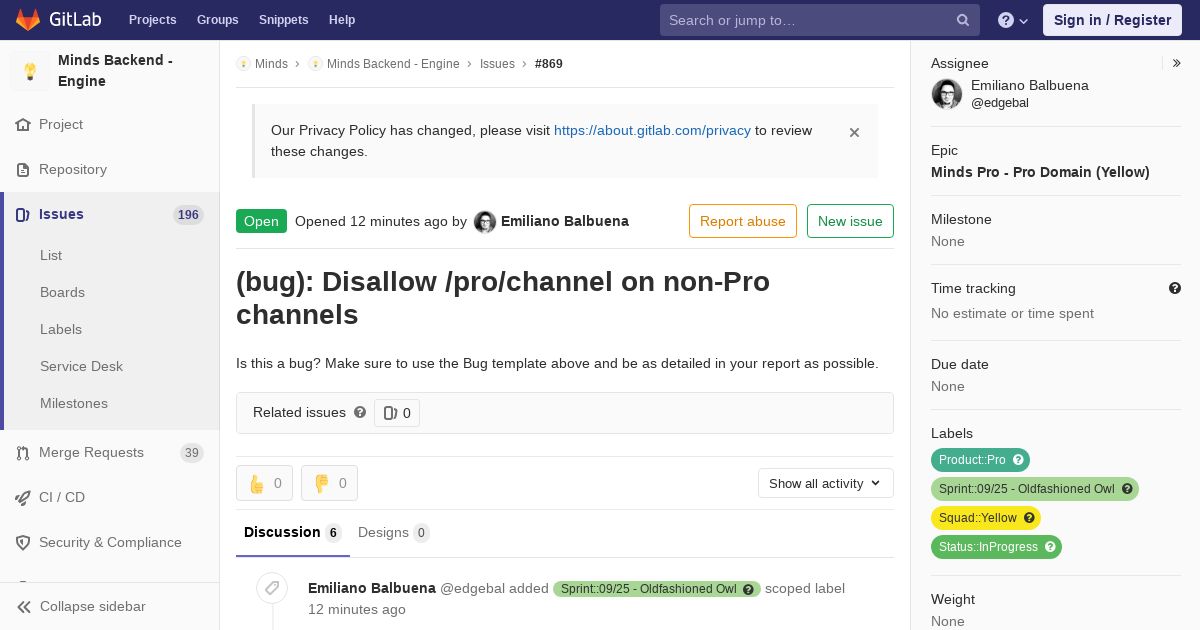Click assignee name in right sidebar

[x=1030, y=85]
